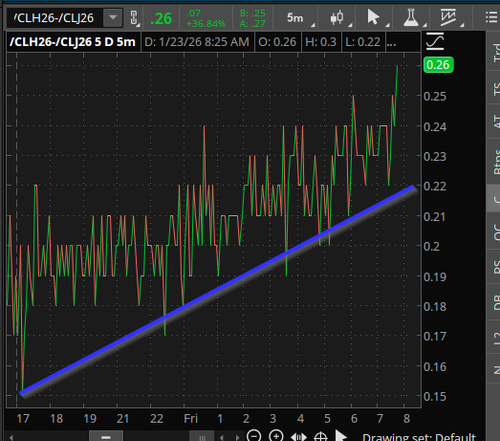The width and height of the screenshot is (500, 441).
Task: Open the Drawing set: Default menu
Action: click(x=419, y=437)
